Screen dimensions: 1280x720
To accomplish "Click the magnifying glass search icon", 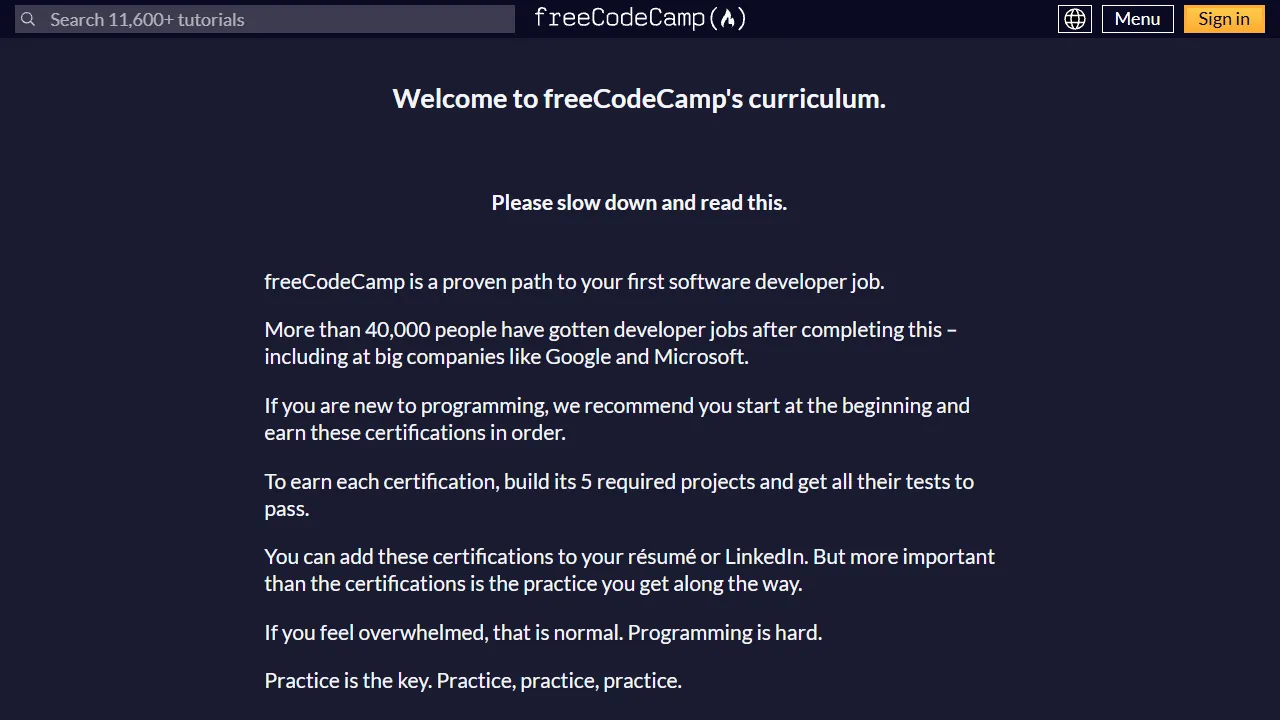I will point(28,19).
